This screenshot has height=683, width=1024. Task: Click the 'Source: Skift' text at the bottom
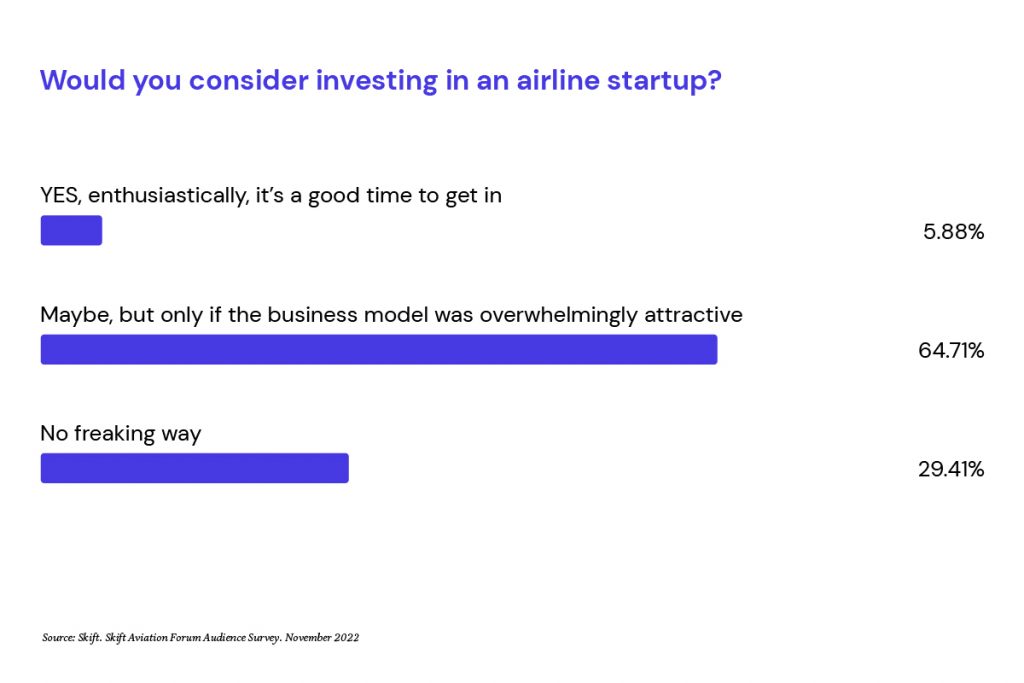click(x=71, y=637)
